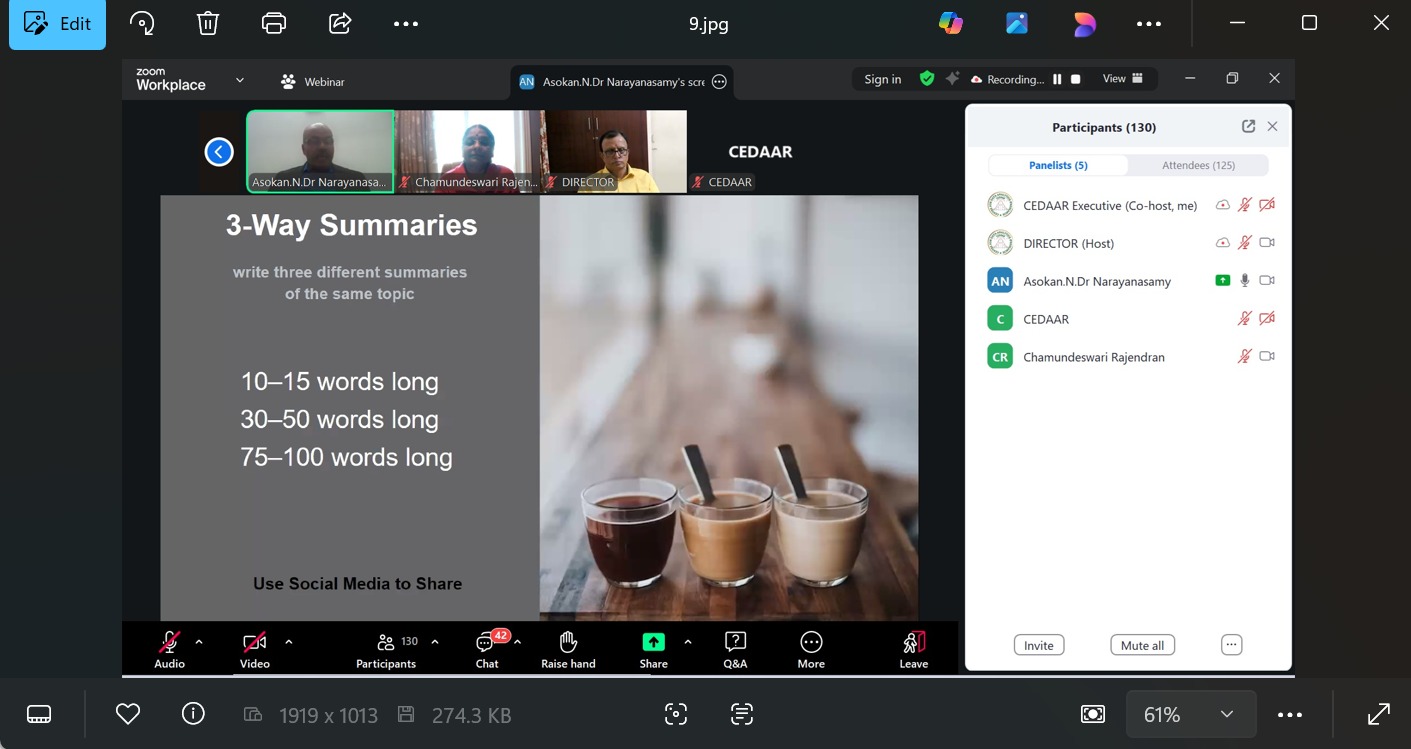This screenshot has height=749, width=1411.
Task: Pop out the Participants panel
Action: coord(1248,127)
